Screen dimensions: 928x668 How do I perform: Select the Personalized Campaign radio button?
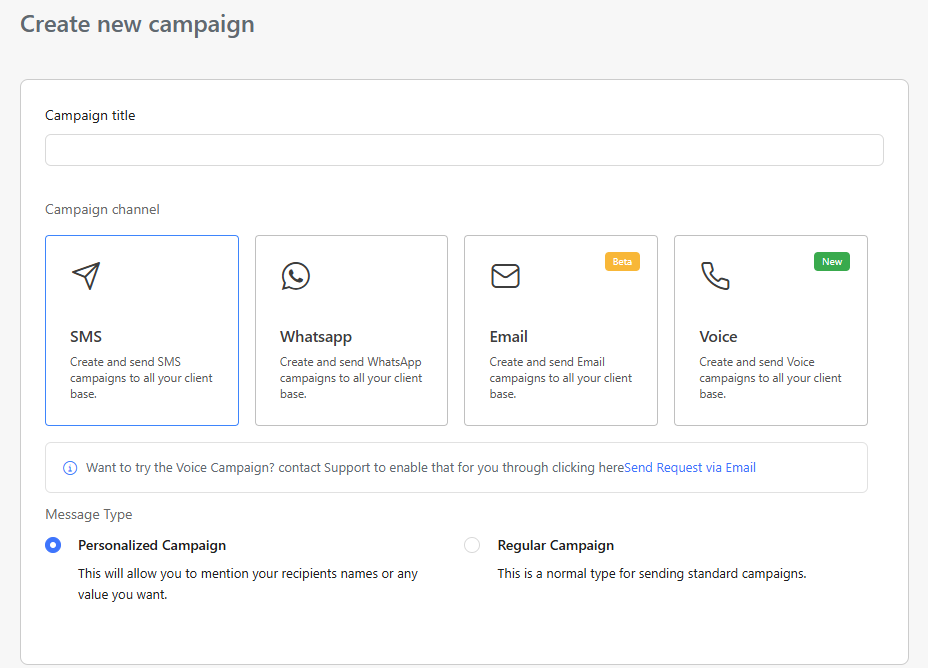[x=54, y=545]
